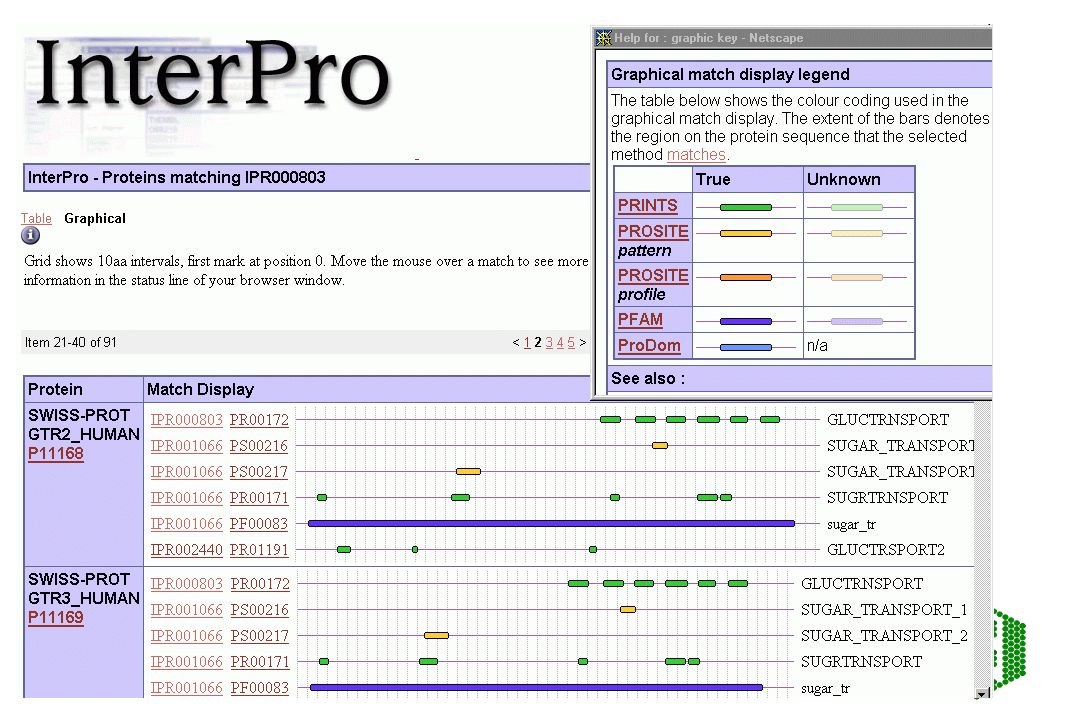Screen dimensions: 1080x720
Task: Go to next page with the > arrow
Action: point(583,342)
